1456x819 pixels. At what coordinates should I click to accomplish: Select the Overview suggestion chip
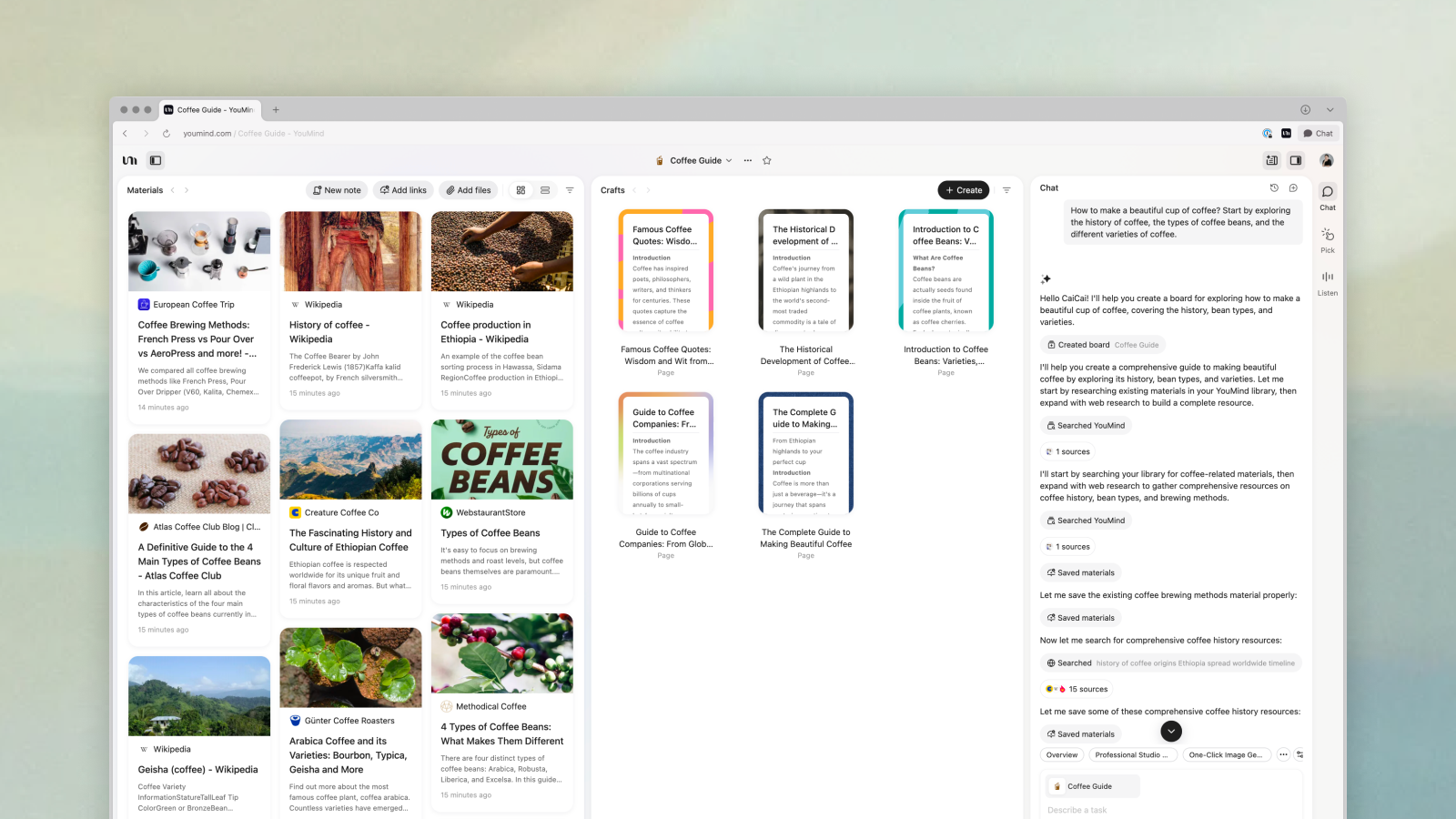click(x=1061, y=754)
